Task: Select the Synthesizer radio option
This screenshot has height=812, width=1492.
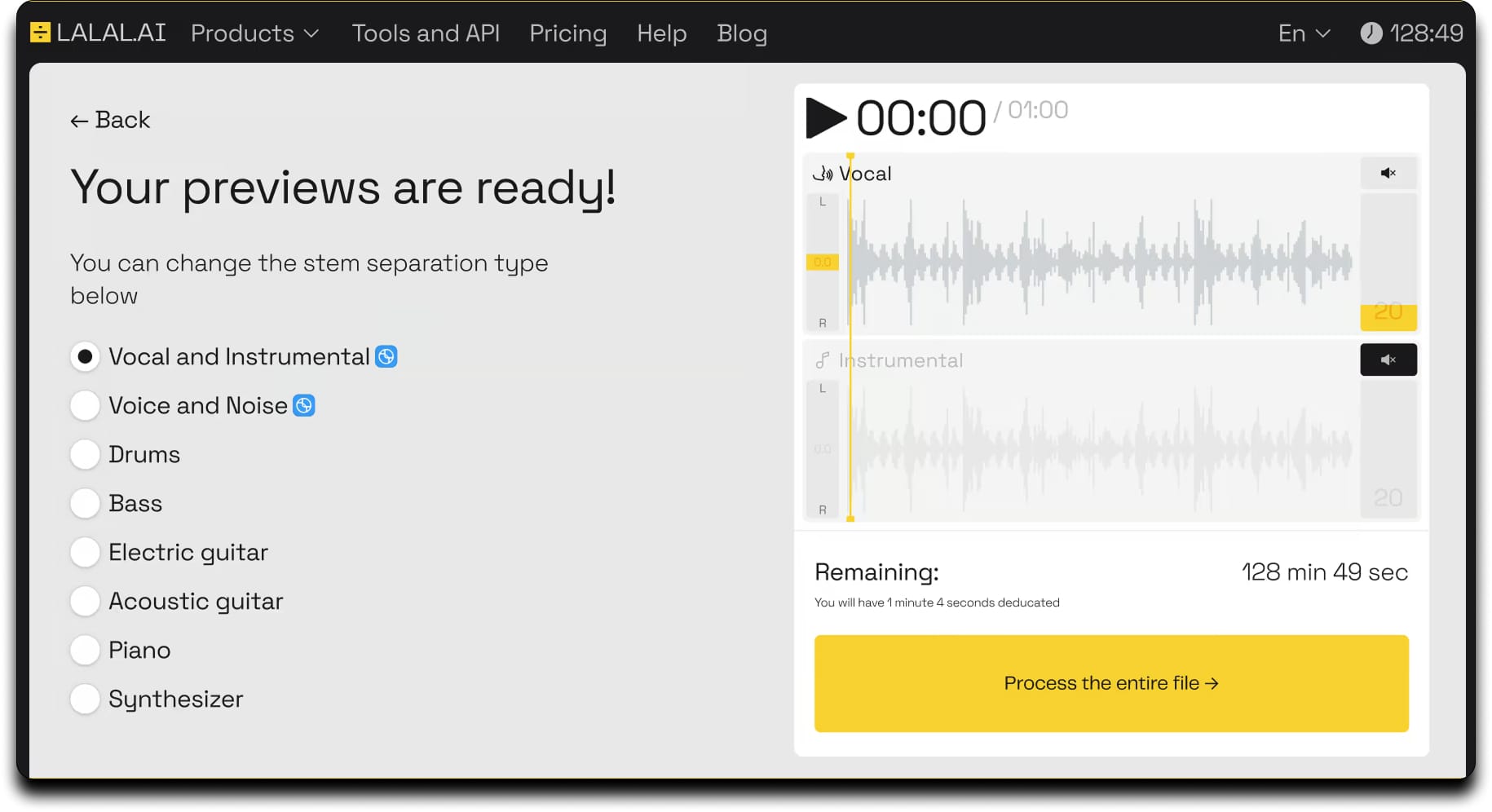Action: [x=85, y=699]
